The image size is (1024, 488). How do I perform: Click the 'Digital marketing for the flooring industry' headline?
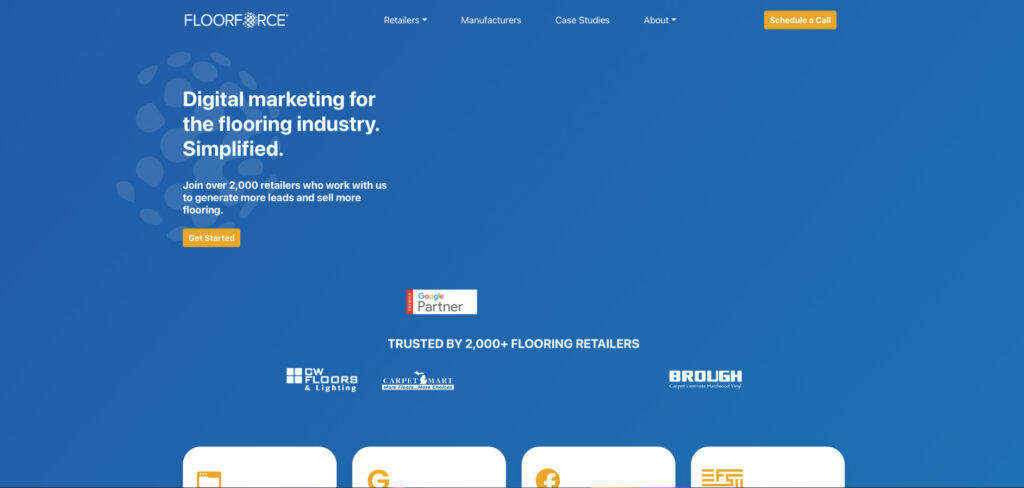click(x=281, y=124)
